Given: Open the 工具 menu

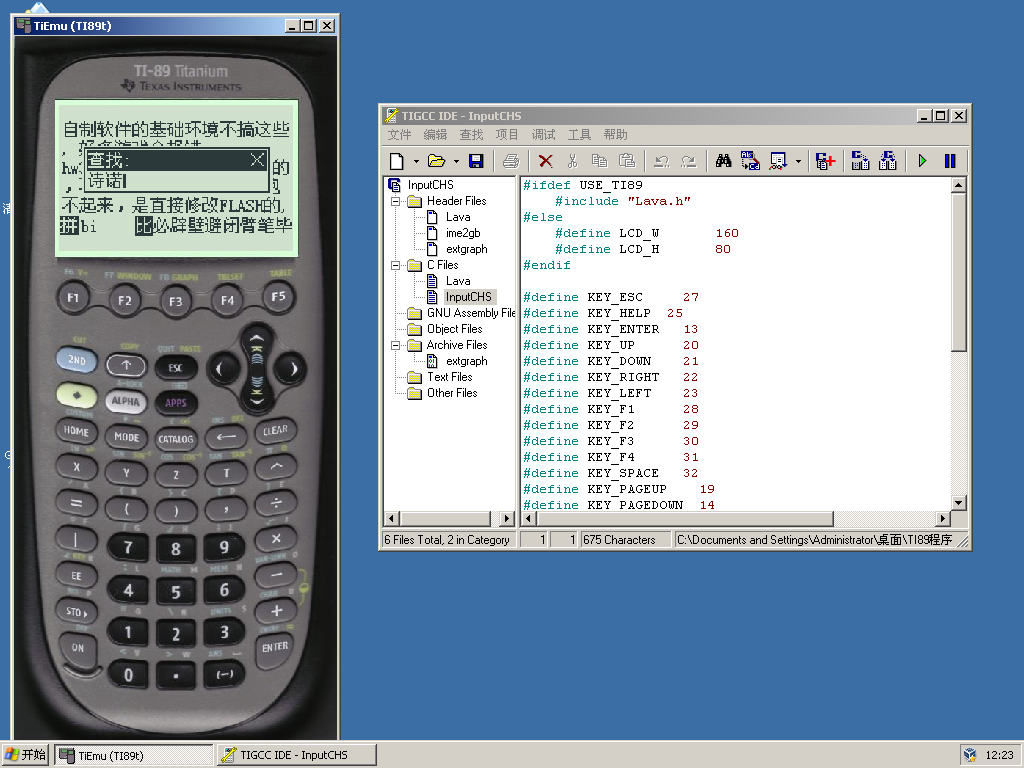Looking at the screenshot, I should [579, 135].
